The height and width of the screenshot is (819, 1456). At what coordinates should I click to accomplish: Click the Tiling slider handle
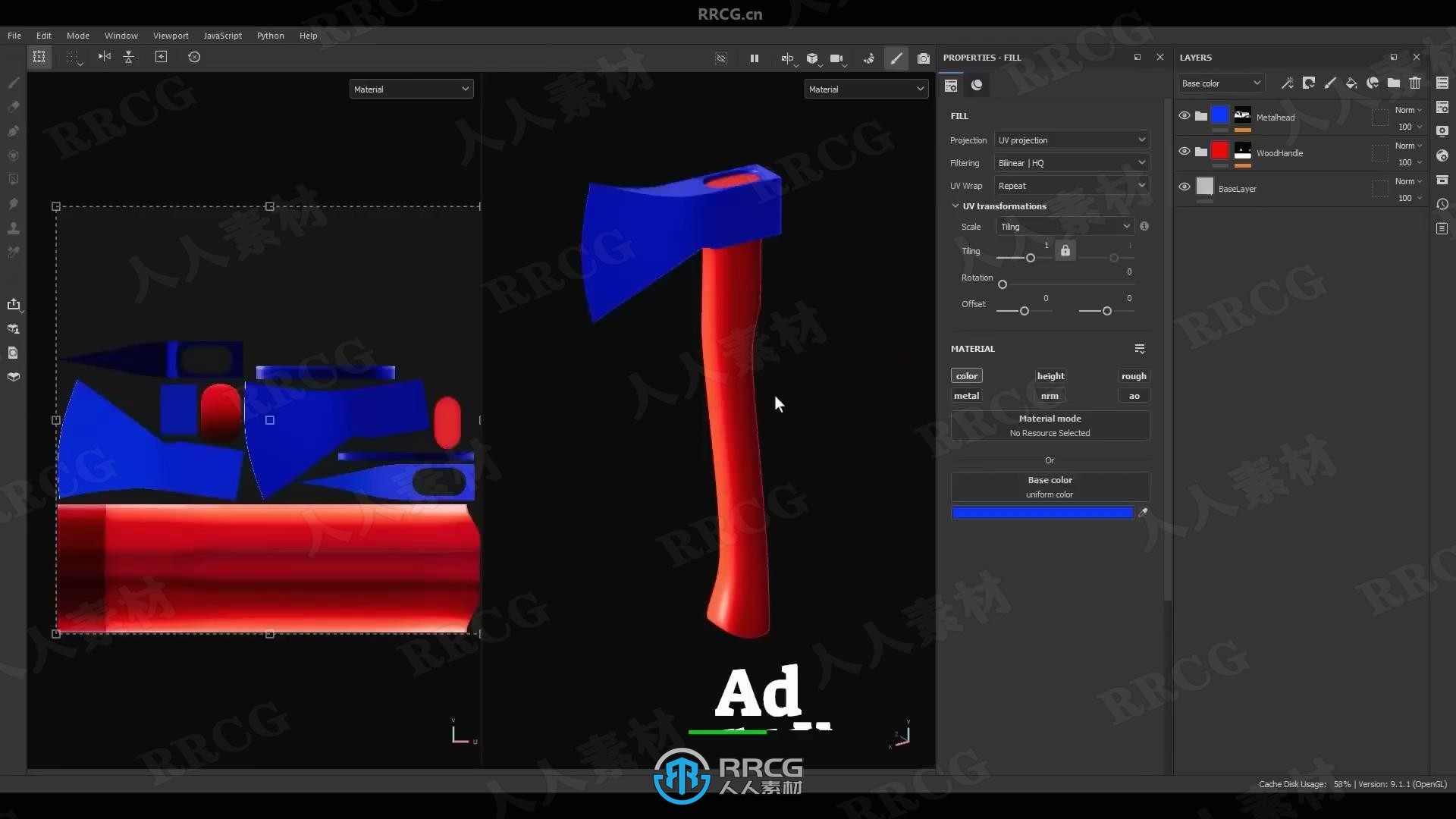[1031, 258]
